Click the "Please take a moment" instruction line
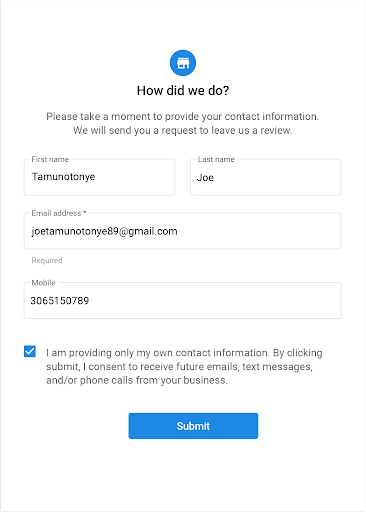366x512 pixels. point(183,116)
